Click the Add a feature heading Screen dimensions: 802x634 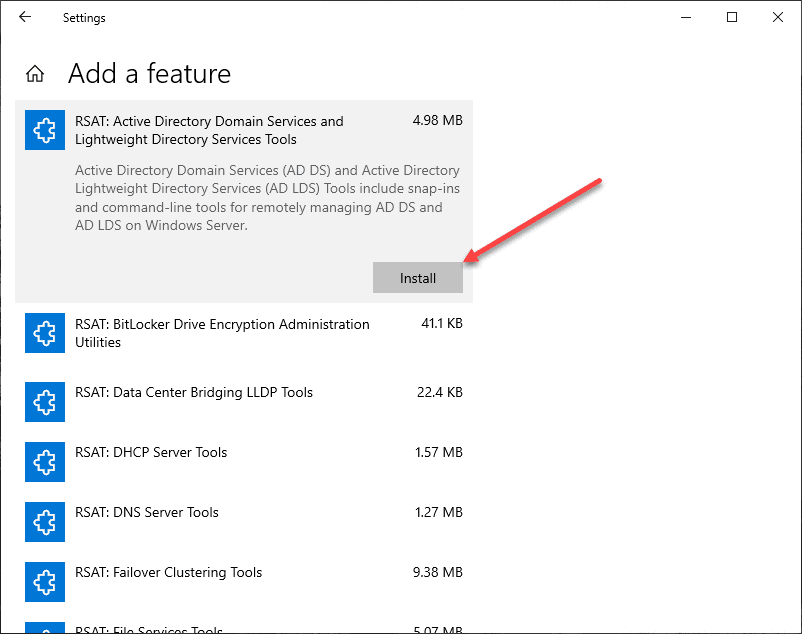149,73
